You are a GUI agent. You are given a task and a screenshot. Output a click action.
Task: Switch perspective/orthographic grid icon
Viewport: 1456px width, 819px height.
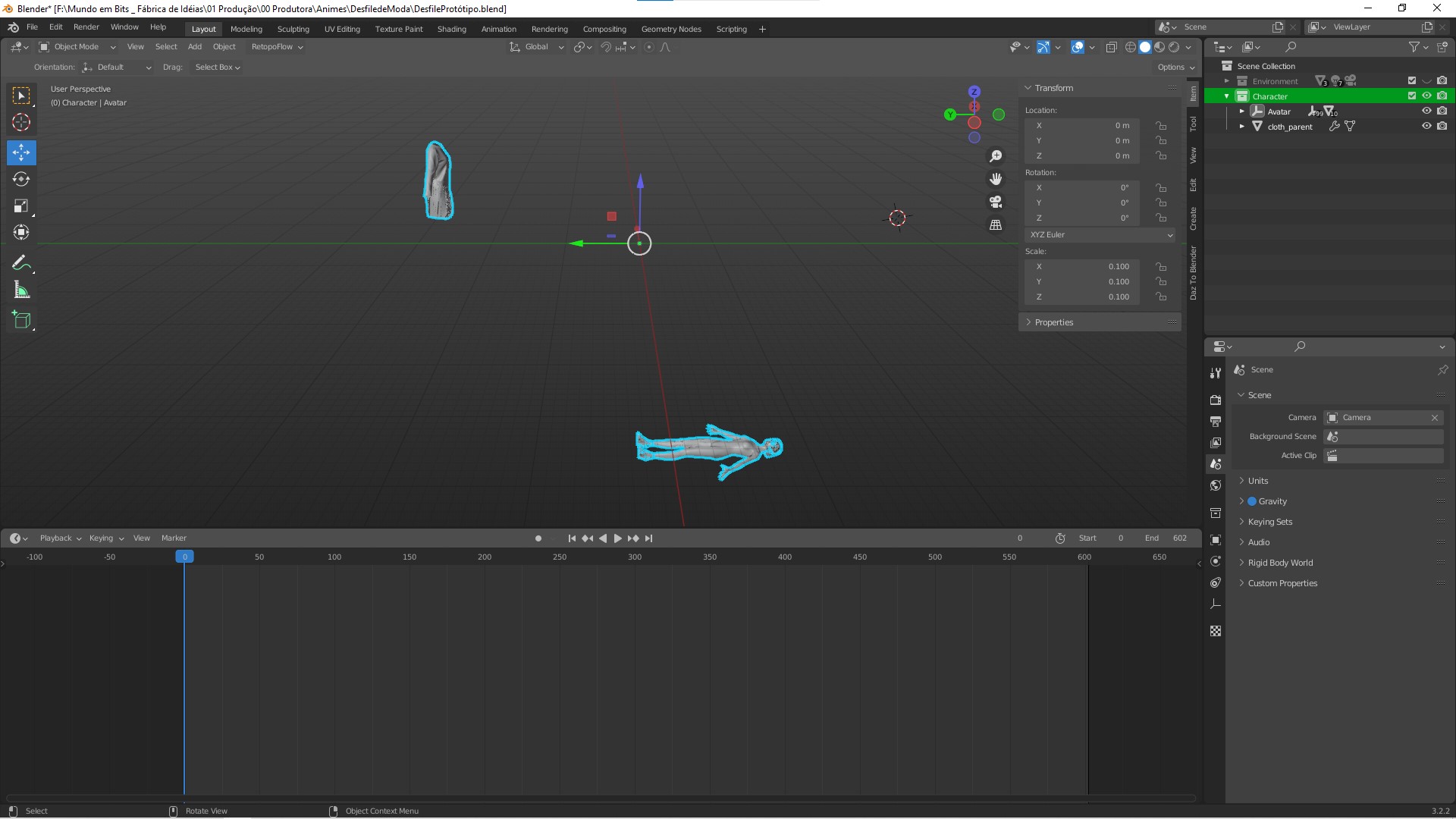996,225
